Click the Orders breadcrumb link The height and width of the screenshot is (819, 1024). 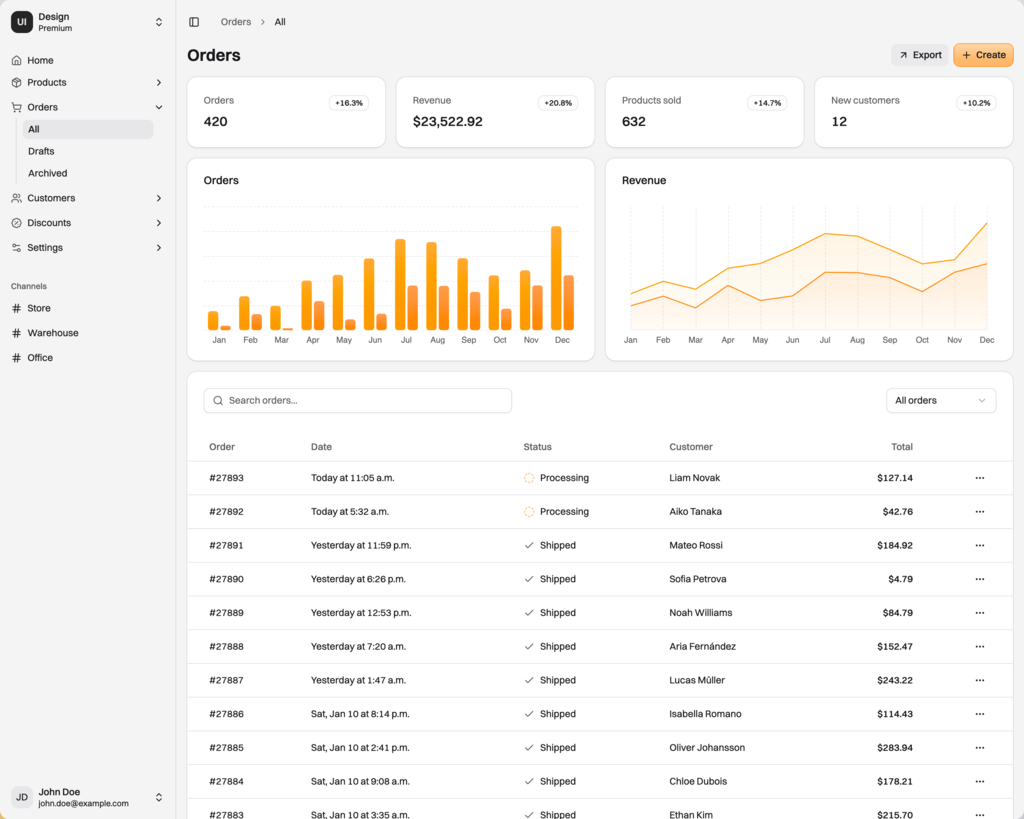(236, 22)
